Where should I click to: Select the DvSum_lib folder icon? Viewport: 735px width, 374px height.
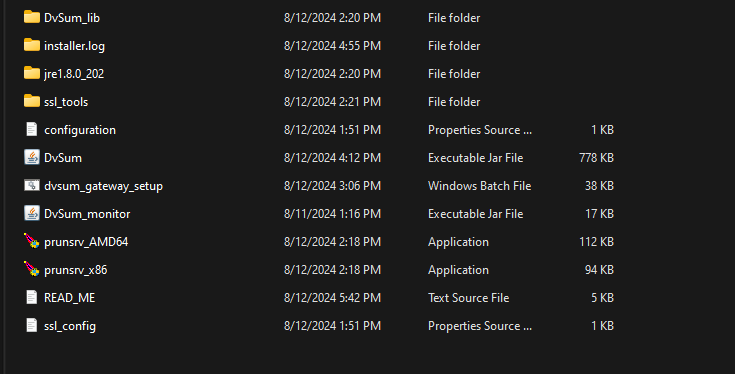[31, 17]
